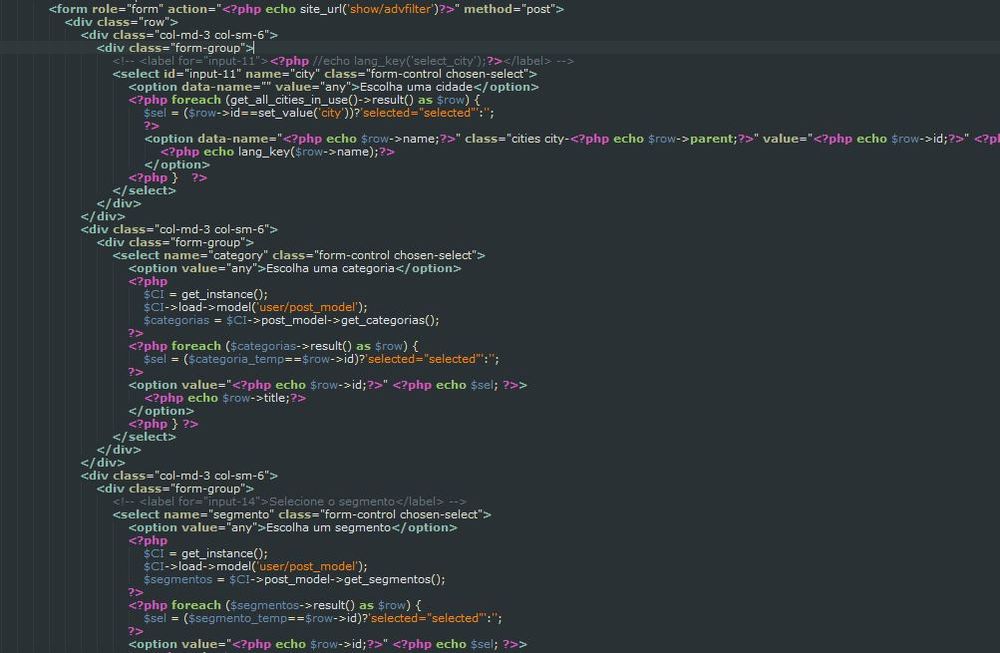
Task: Click the commented label for input-11 line
Action: (342, 61)
